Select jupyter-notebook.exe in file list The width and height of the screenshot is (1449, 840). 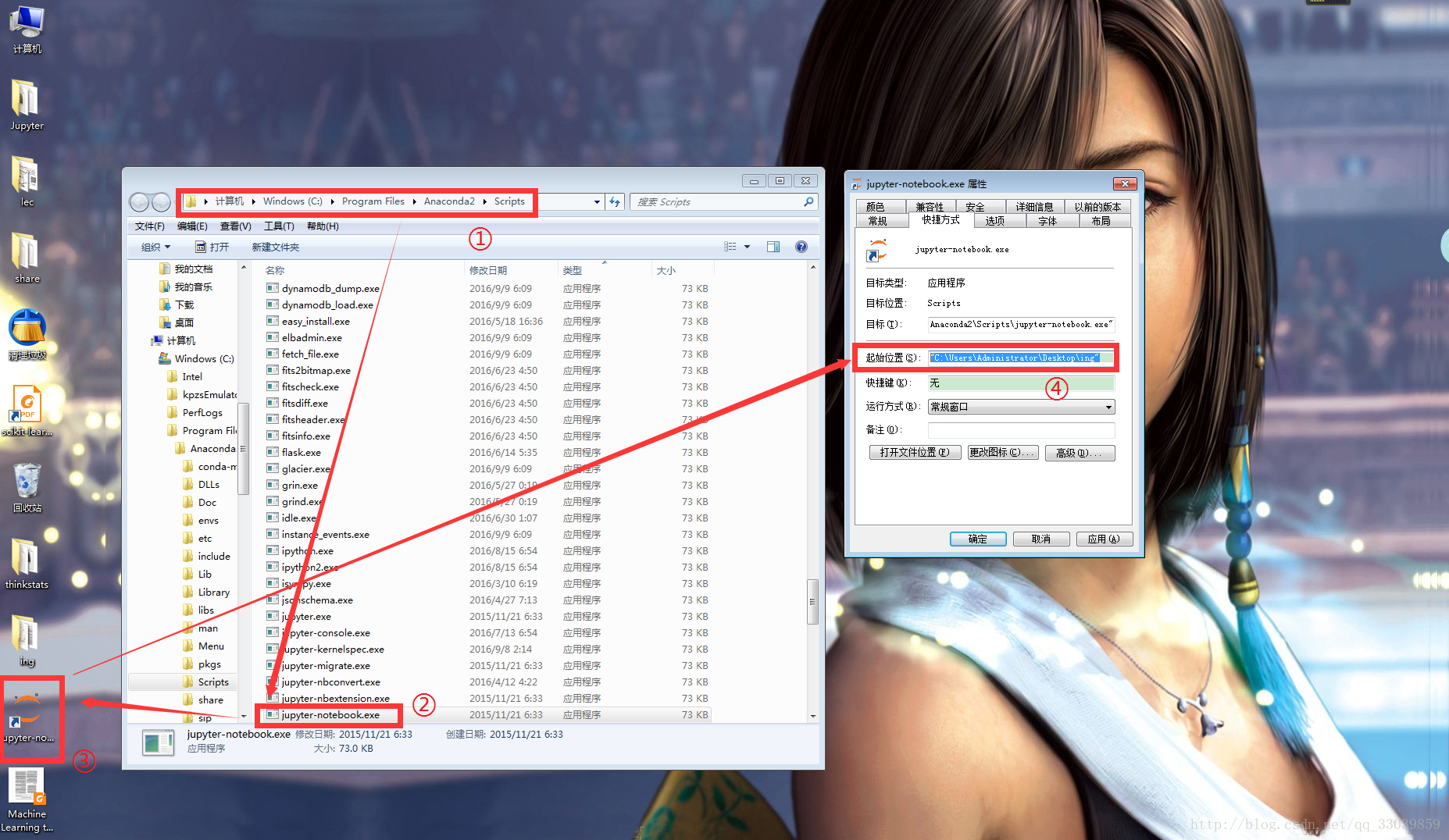(x=330, y=714)
